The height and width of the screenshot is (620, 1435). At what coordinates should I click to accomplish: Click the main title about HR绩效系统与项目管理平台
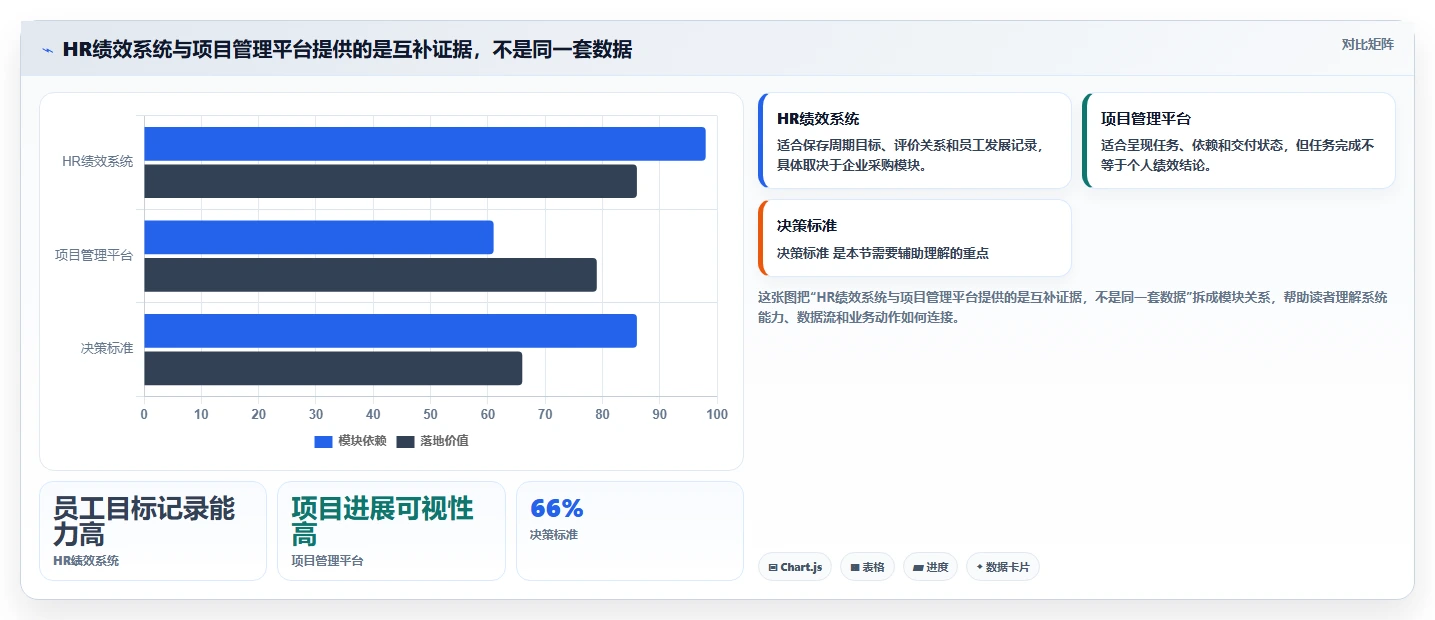347,49
